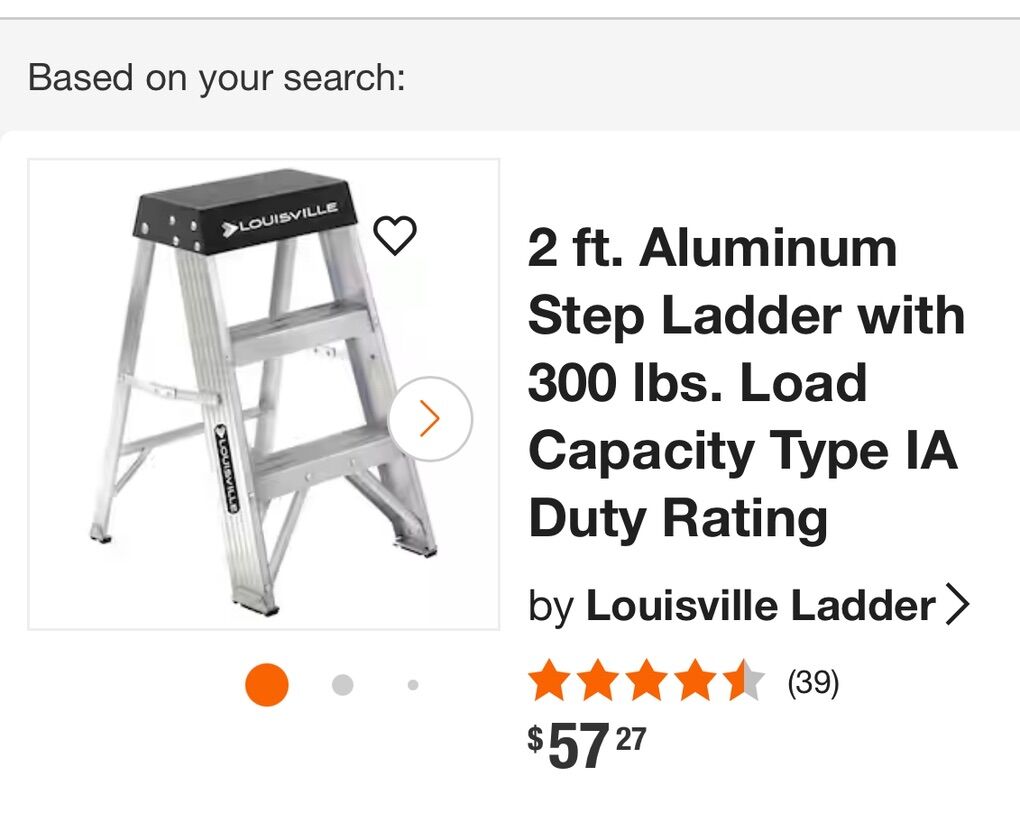Click the $57.27 price text
Image resolution: width=1020 pixels, height=840 pixels.
(585, 745)
